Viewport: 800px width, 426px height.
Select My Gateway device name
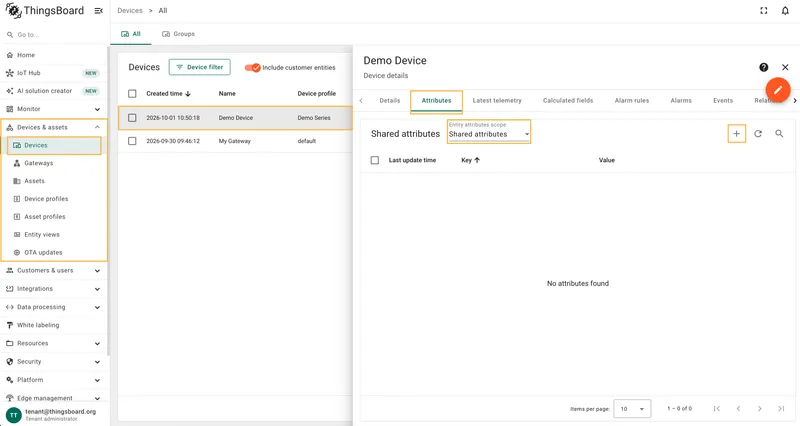[235, 141]
